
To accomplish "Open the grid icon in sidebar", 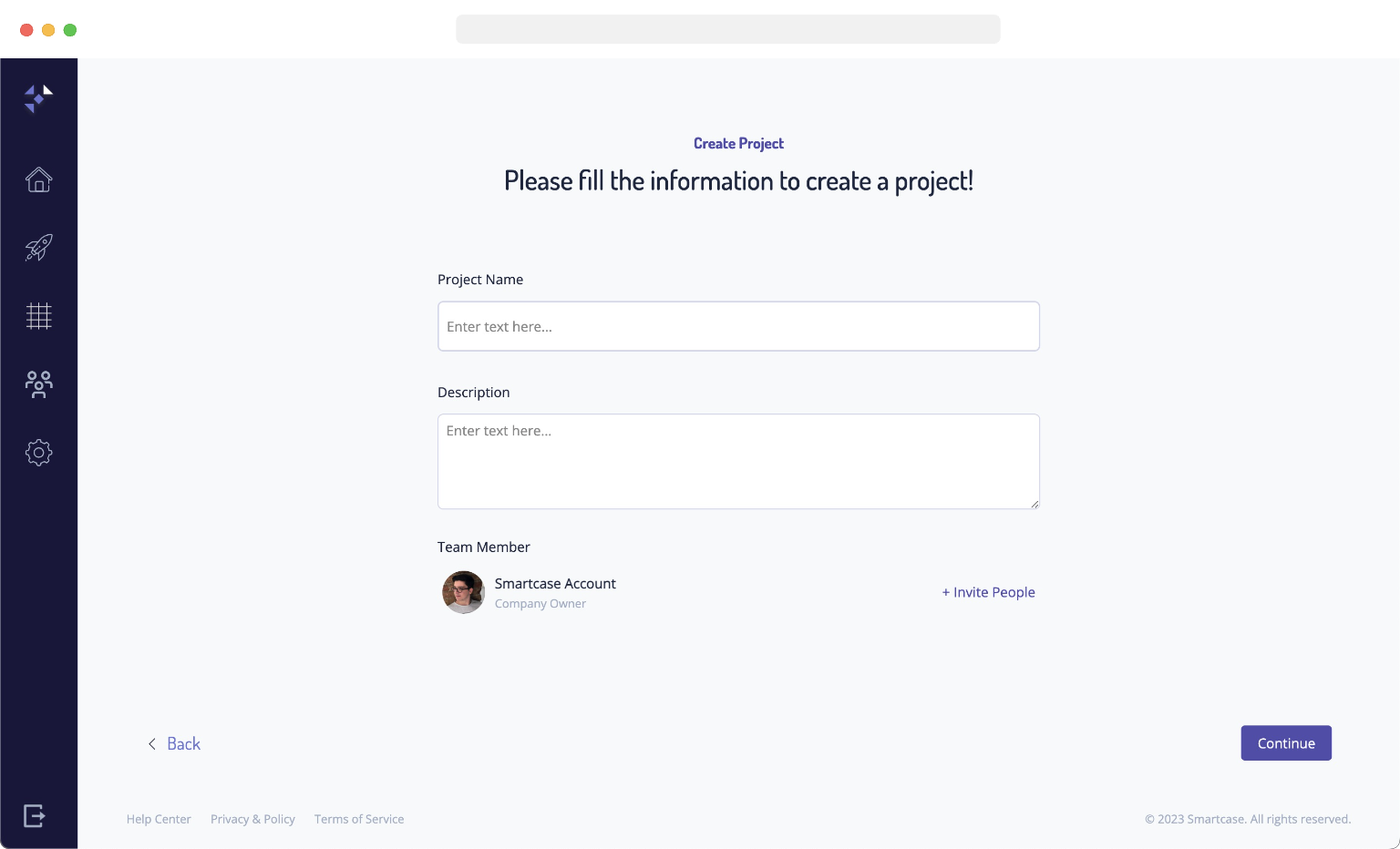I will click(38, 316).
